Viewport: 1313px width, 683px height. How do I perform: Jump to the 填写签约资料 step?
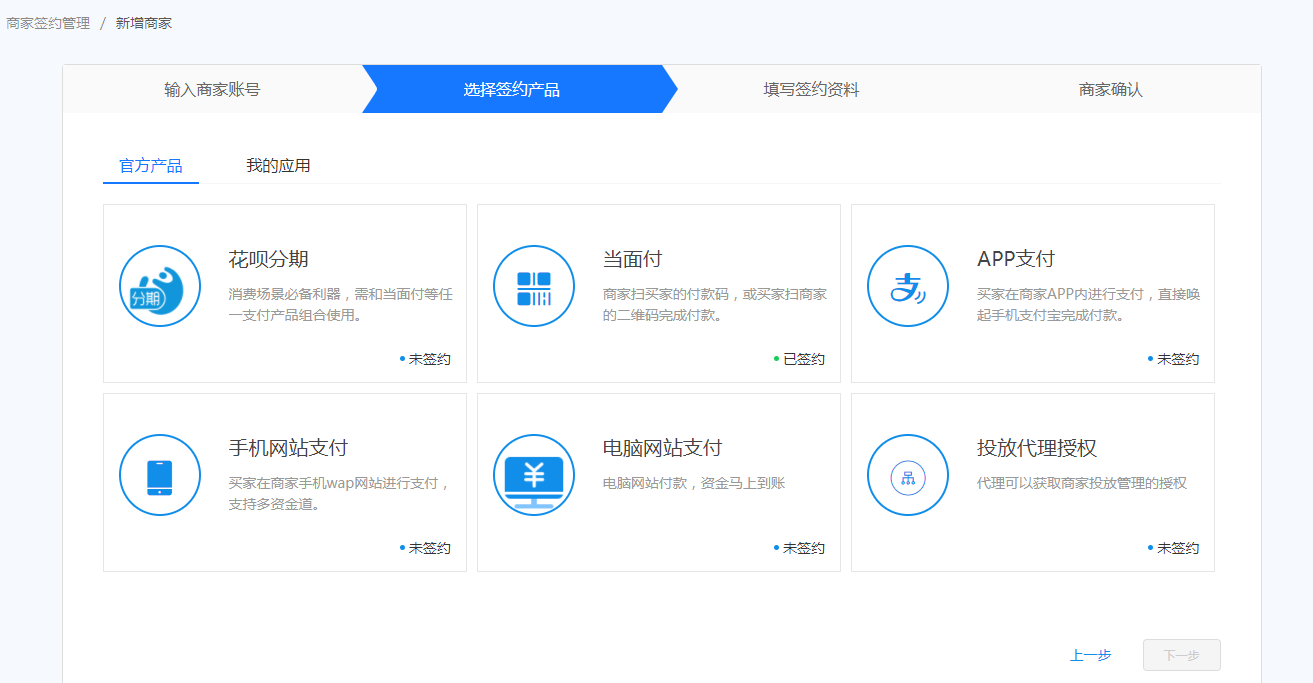(811, 89)
